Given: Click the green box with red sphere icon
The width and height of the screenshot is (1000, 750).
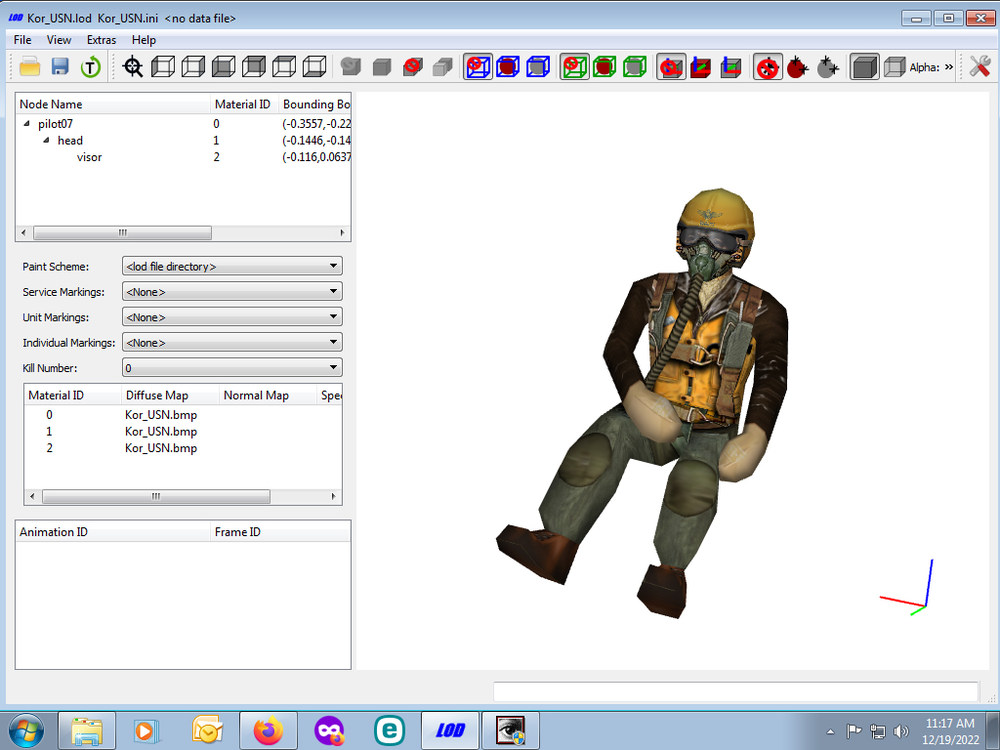Looking at the screenshot, I should [605, 66].
